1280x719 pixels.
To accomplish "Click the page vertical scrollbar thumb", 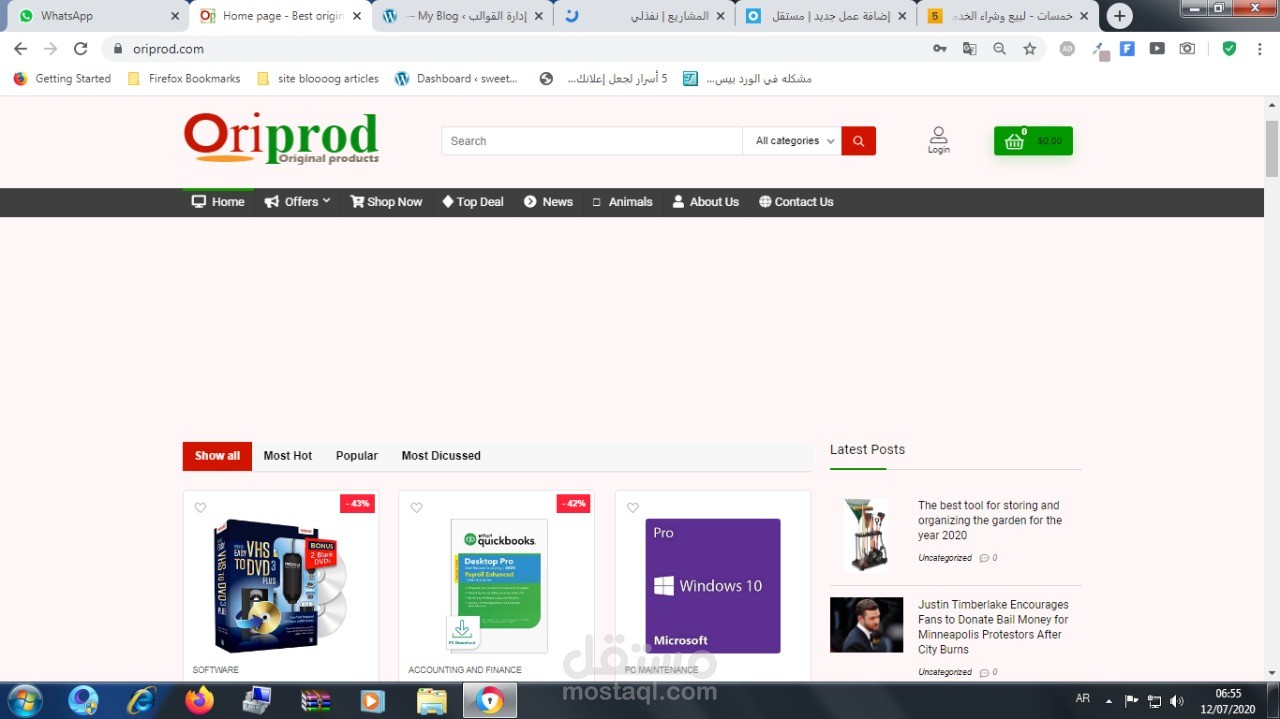I will click(1272, 148).
